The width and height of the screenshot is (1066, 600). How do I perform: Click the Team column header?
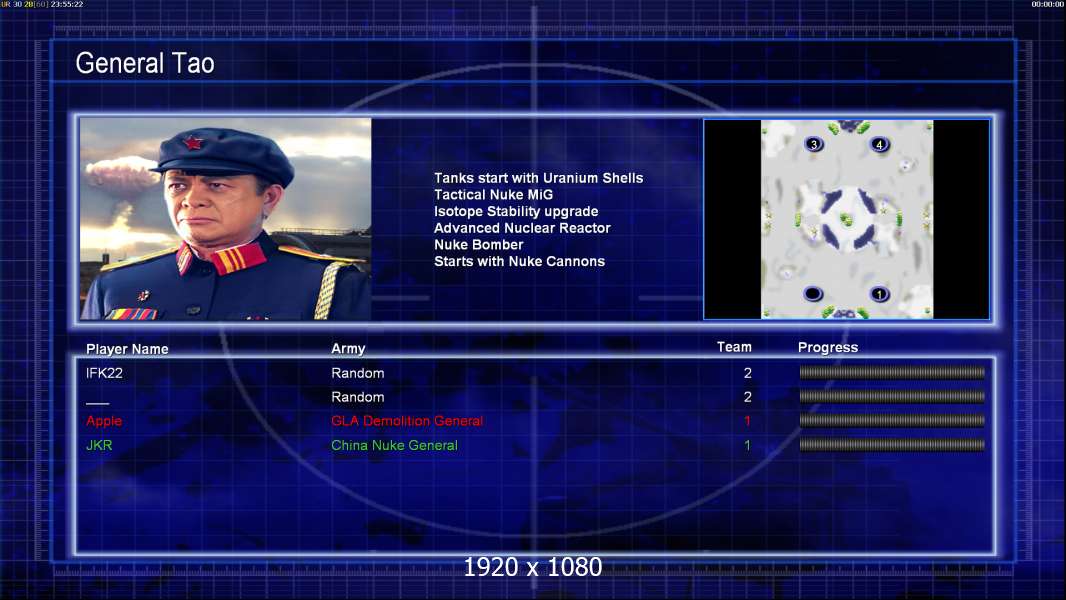(734, 347)
